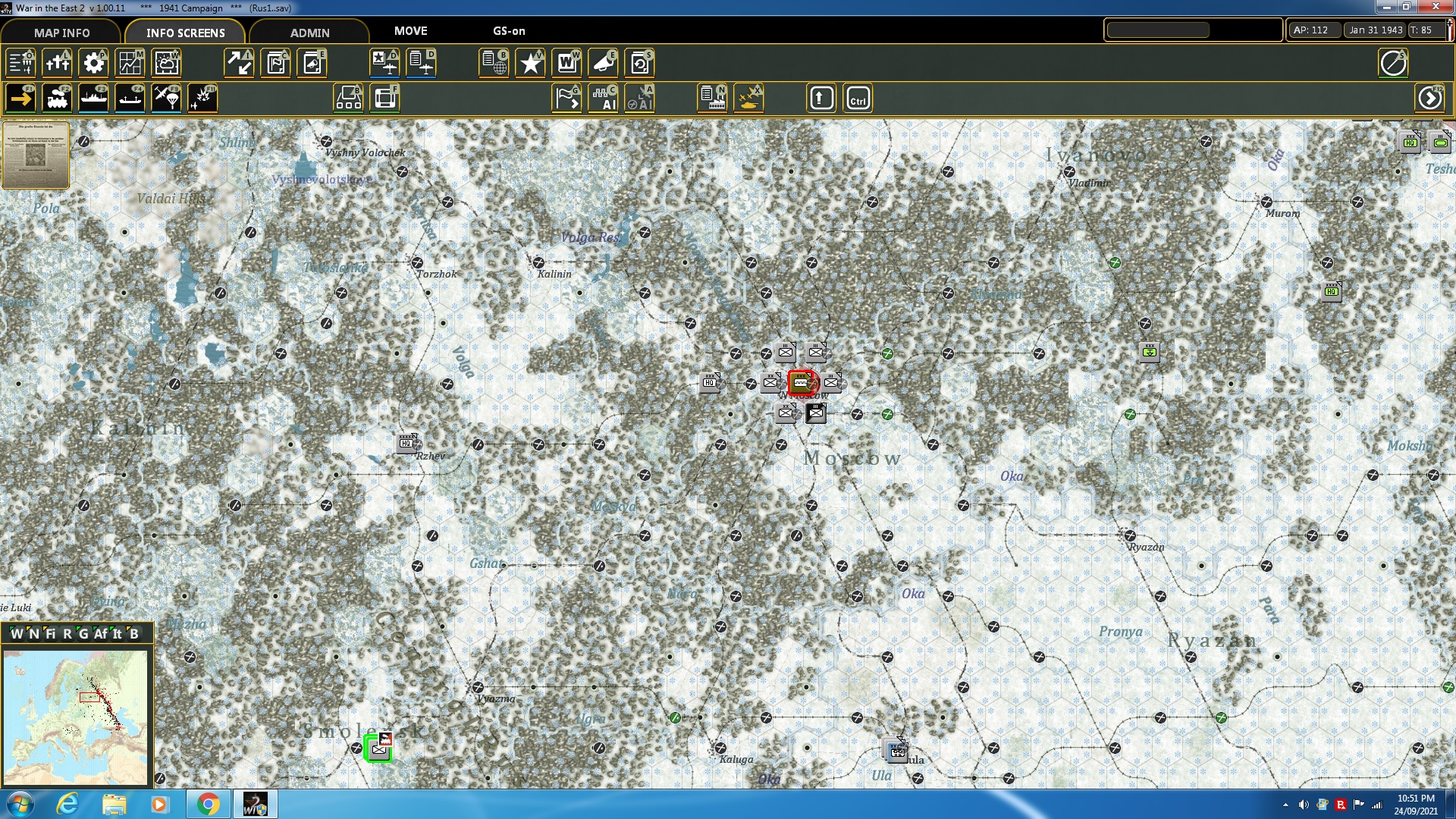
Task: Open preferences gear icon (P)
Action: tap(94, 63)
